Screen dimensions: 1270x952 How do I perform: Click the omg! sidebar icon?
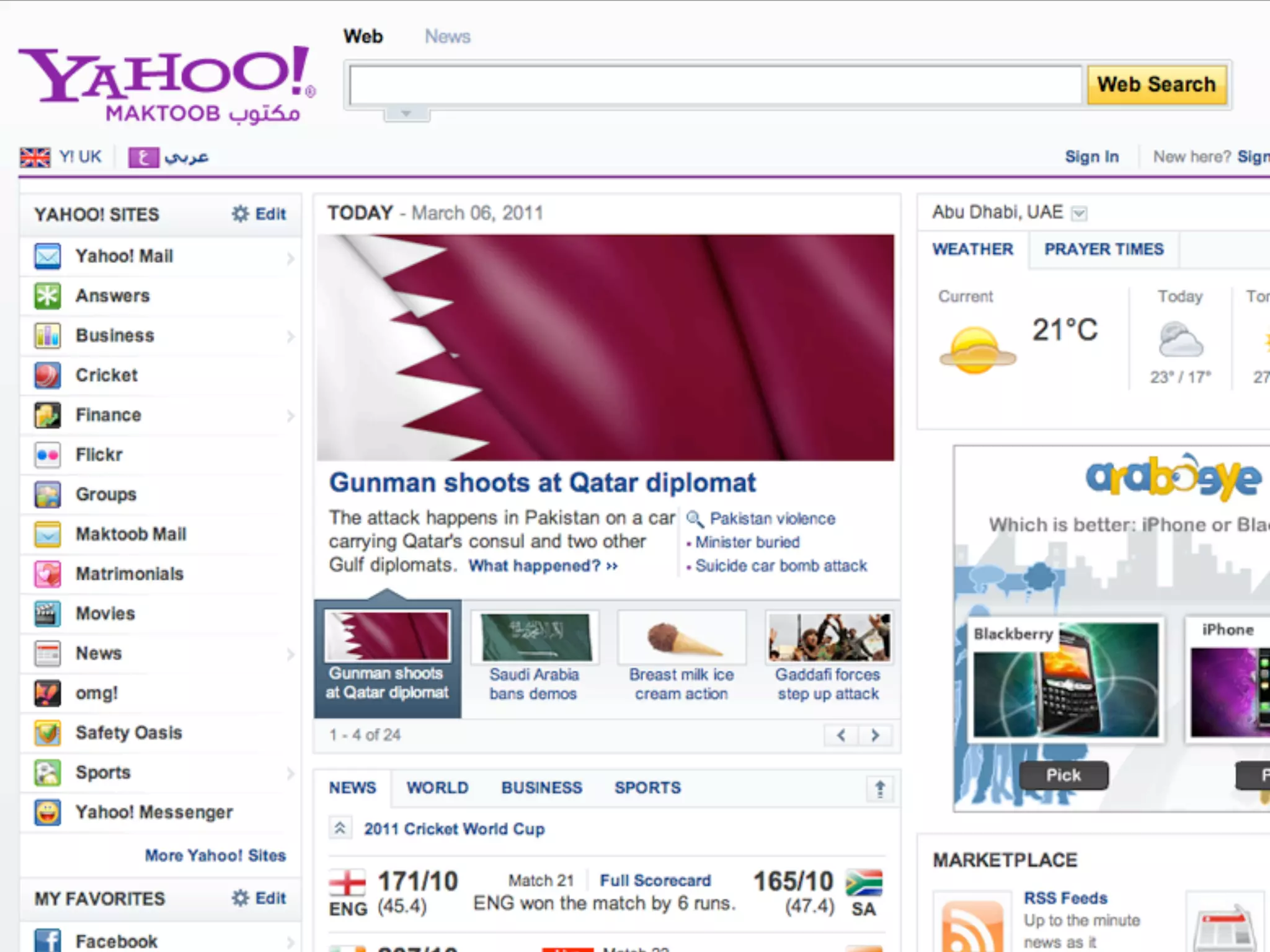48,693
